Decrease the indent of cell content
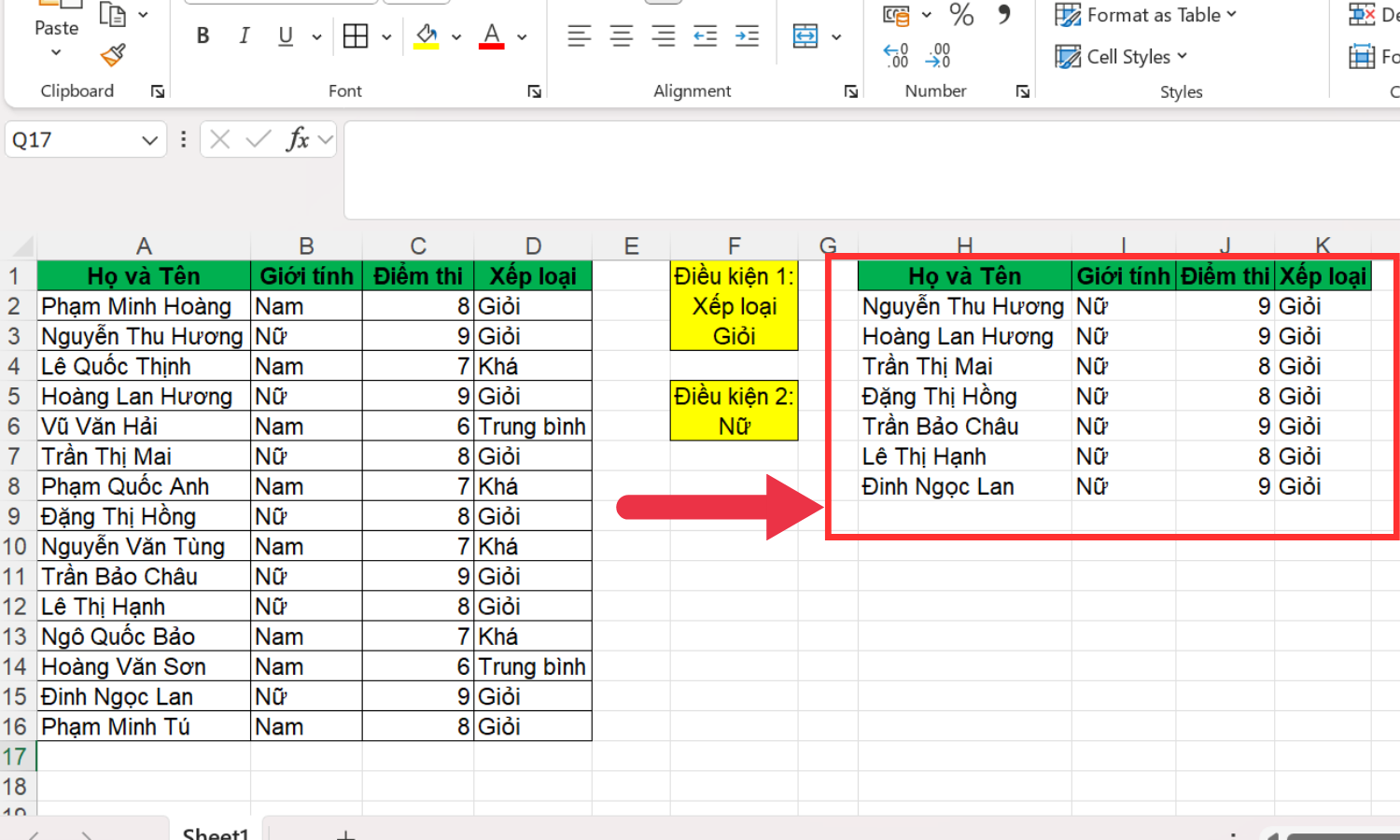This screenshot has width=1400, height=840. (706, 36)
